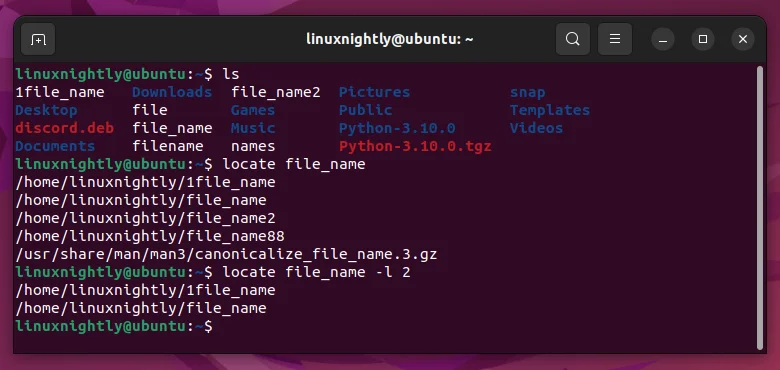
Task: Click the Documents directory name
Action: (x=55, y=146)
